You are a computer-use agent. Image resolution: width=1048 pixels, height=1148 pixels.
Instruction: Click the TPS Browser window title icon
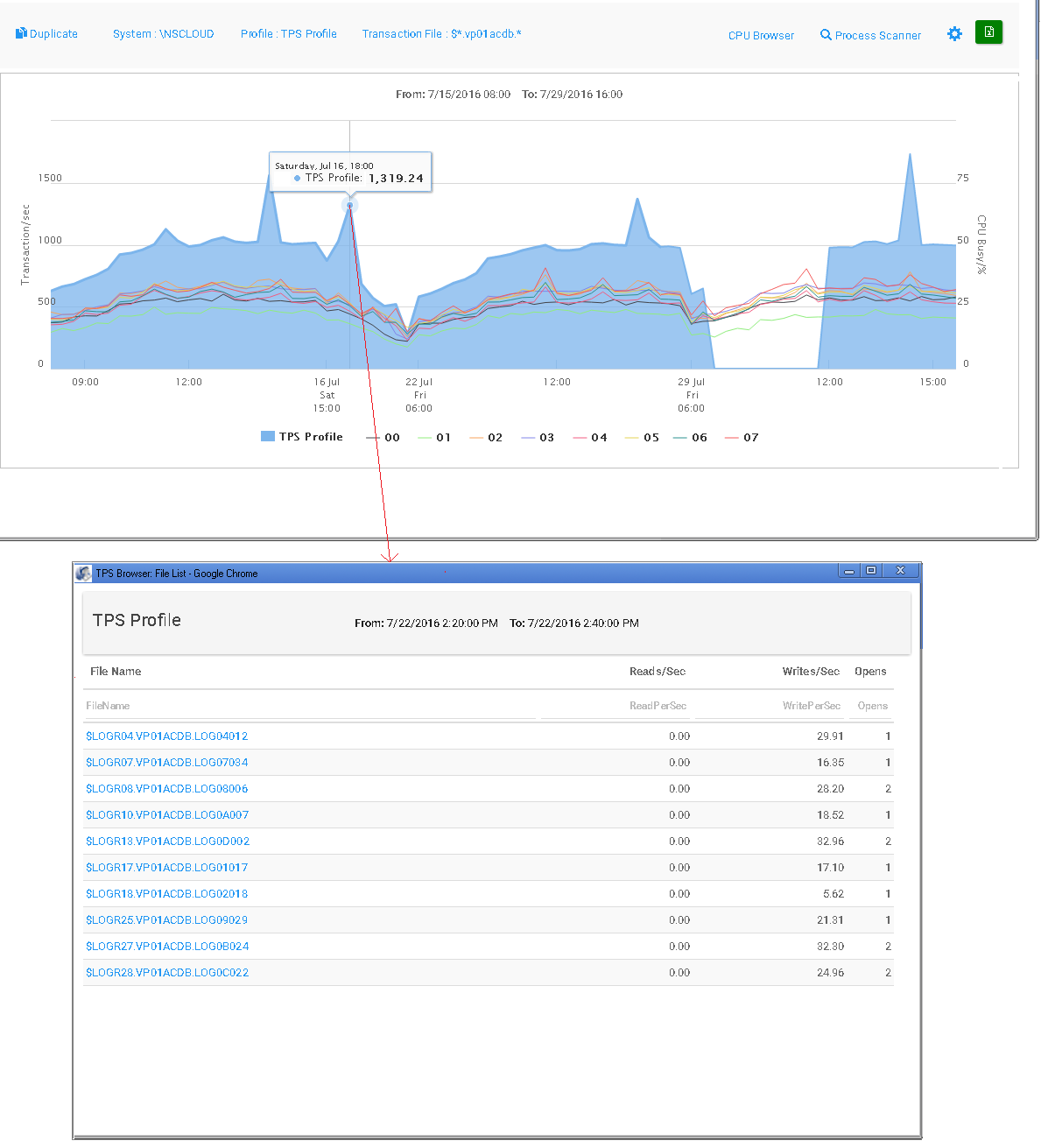[x=83, y=574]
